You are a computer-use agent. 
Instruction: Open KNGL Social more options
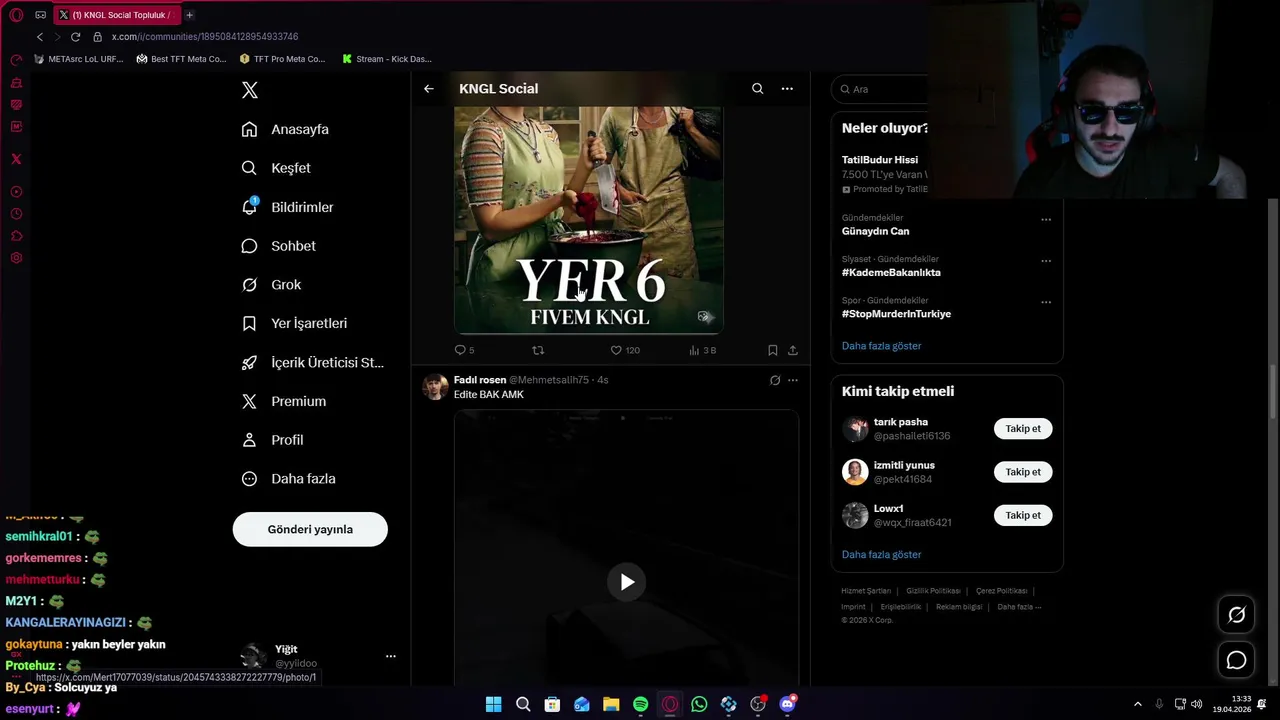[787, 89]
